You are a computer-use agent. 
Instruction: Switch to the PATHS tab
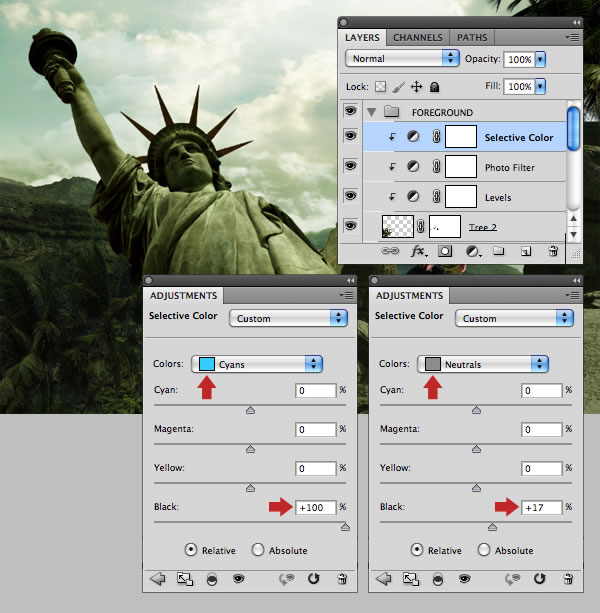coord(472,38)
